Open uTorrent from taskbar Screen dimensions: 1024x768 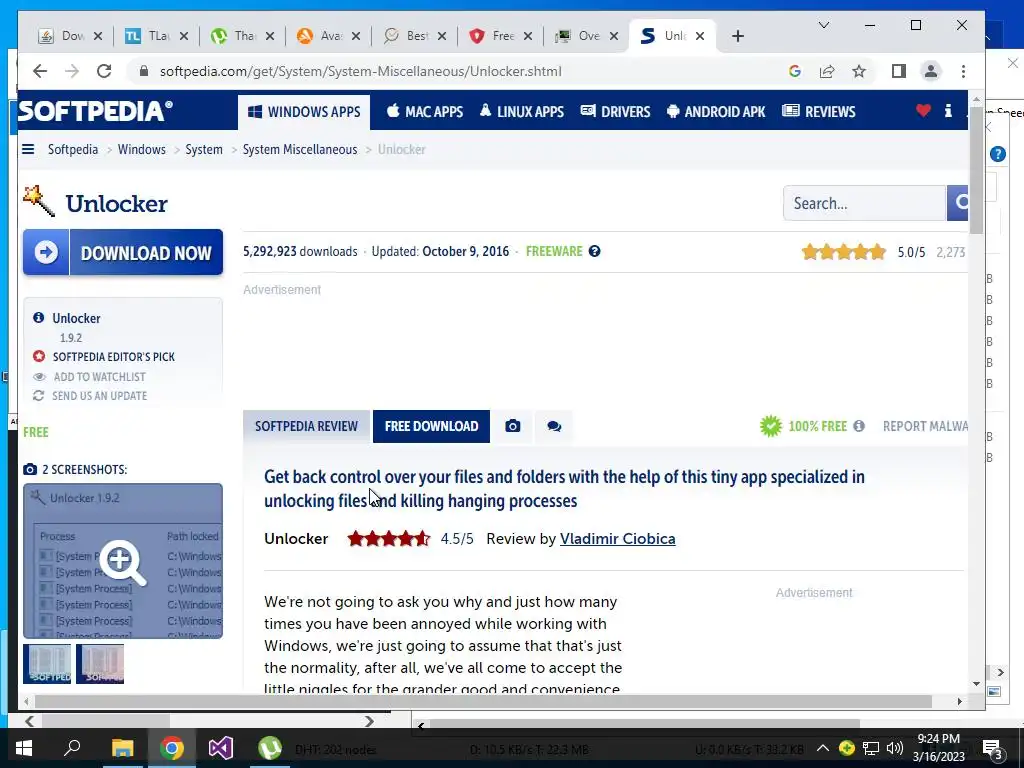click(270, 748)
